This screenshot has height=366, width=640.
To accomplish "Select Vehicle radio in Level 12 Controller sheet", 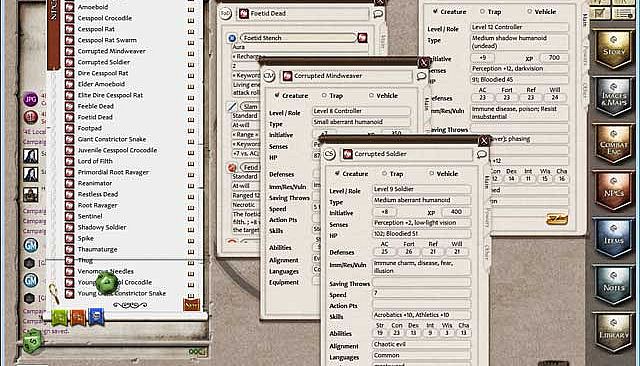I will pyautogui.click(x=529, y=11).
